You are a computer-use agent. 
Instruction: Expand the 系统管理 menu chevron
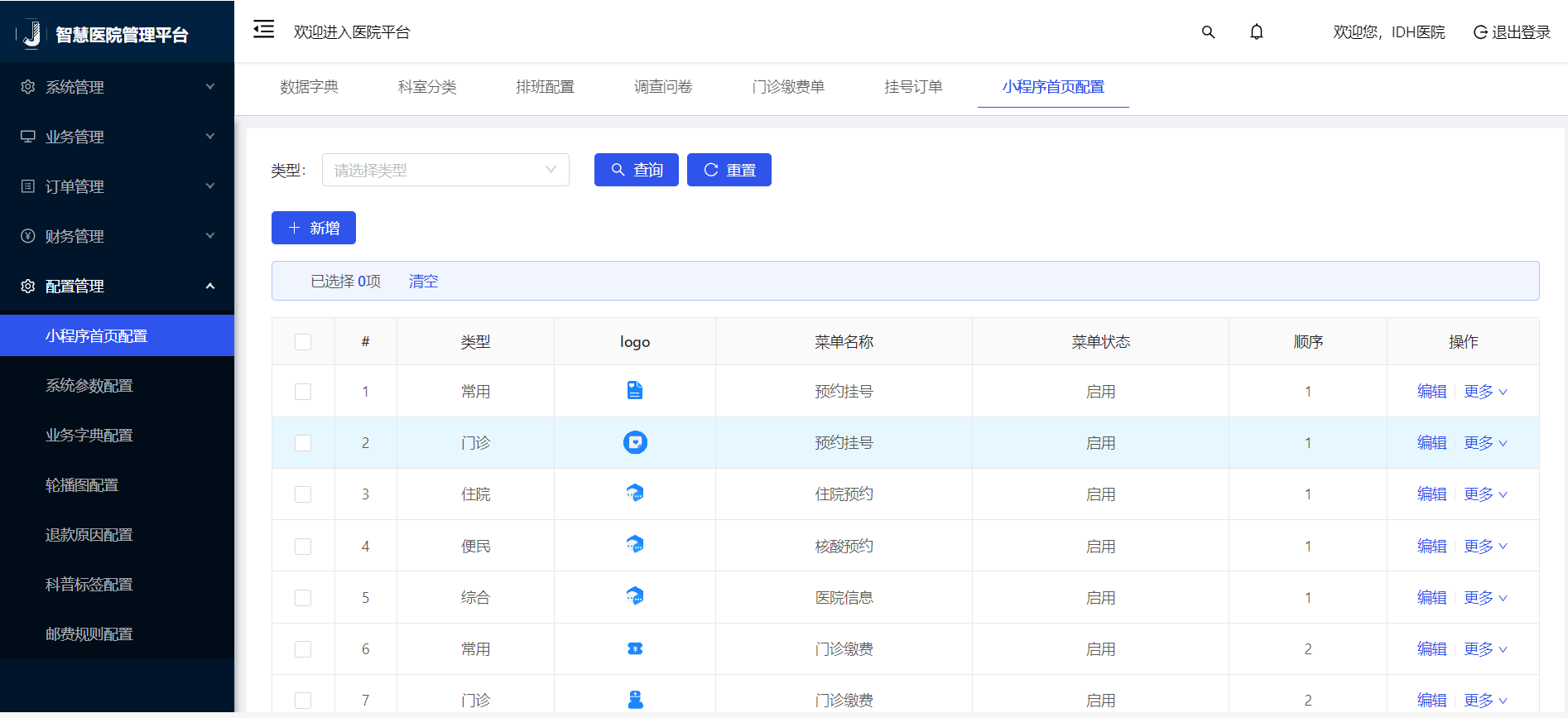(210, 86)
